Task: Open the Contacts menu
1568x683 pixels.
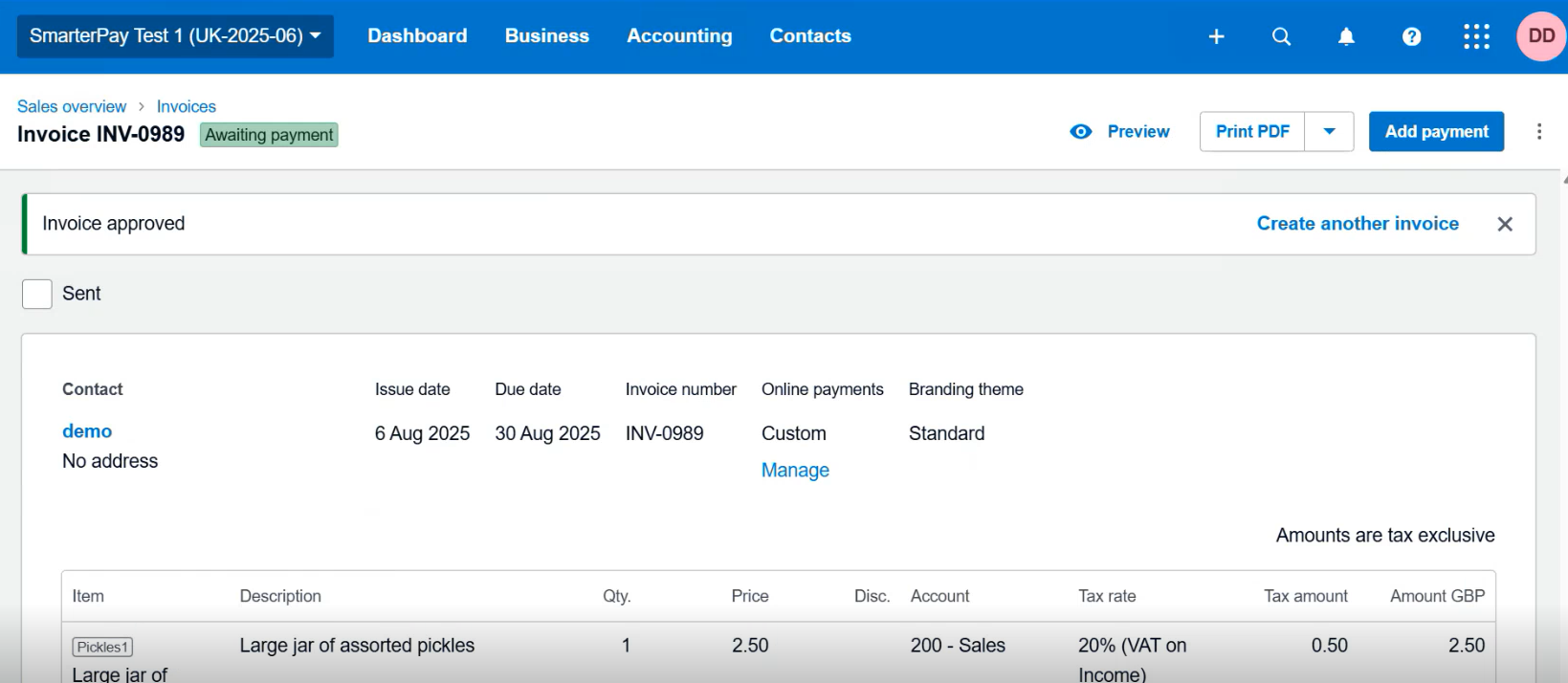Action: coord(810,36)
